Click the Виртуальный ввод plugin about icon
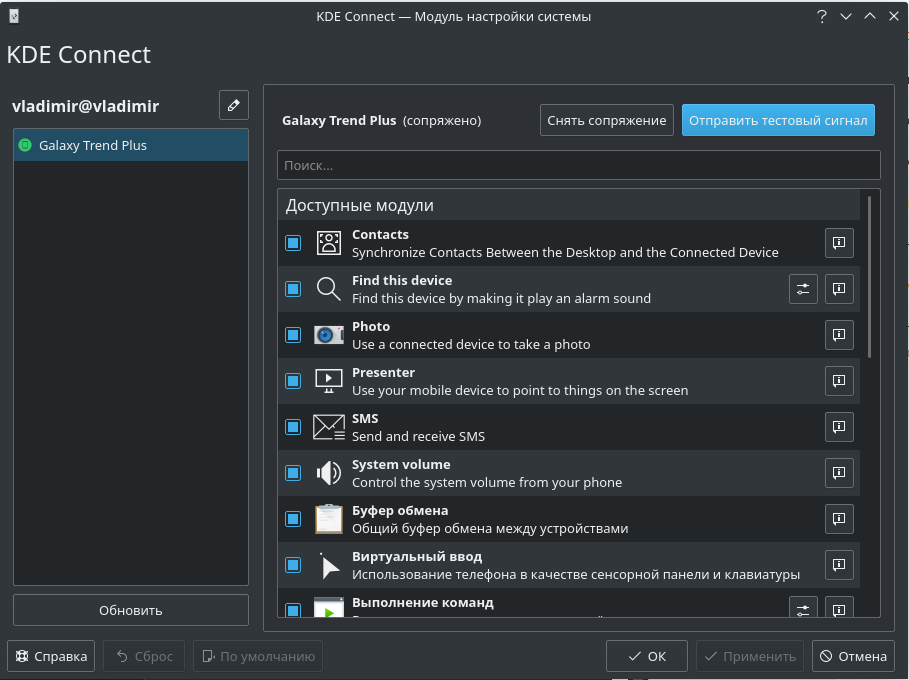 coord(838,565)
